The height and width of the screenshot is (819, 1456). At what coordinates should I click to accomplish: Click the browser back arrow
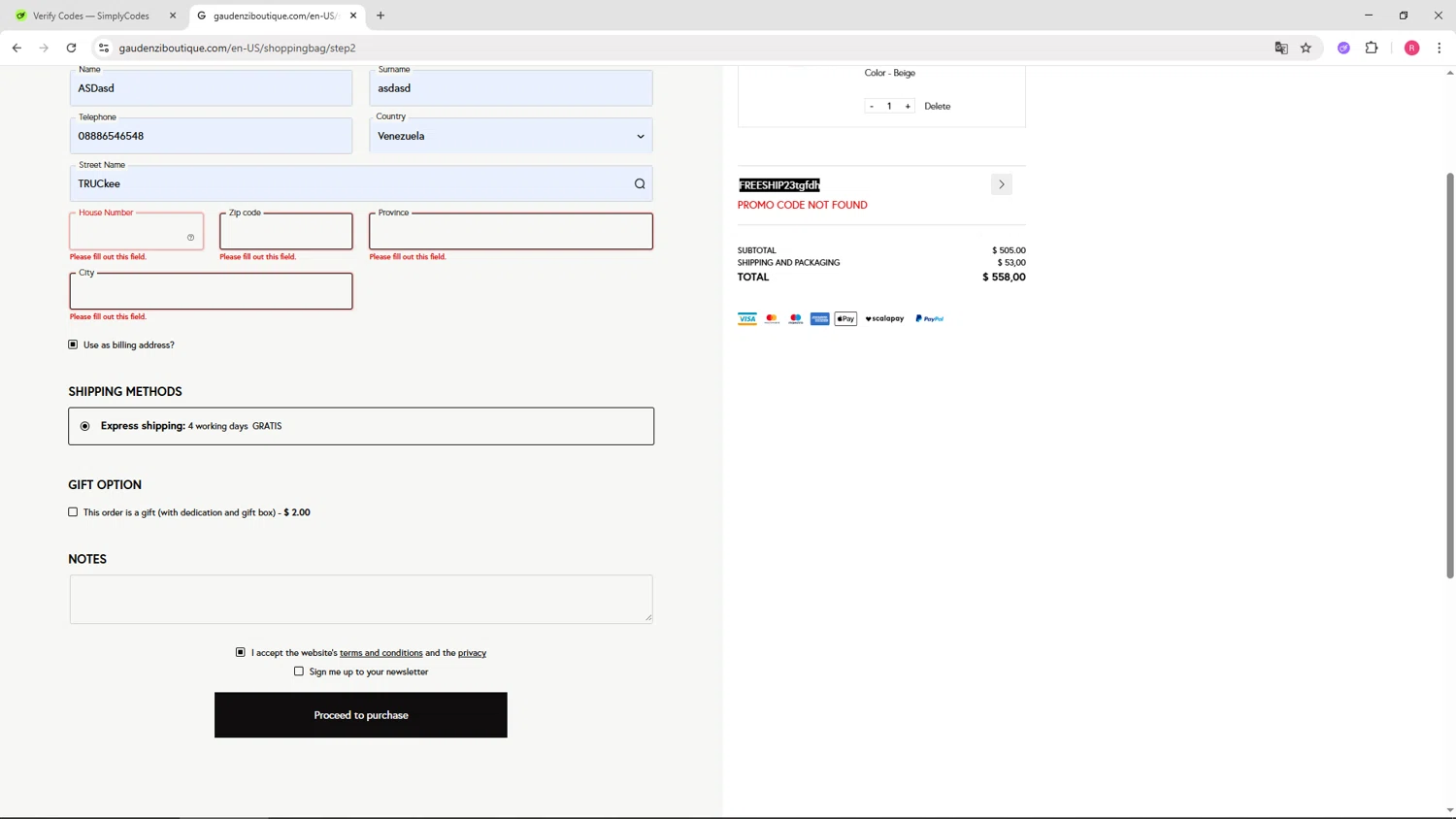[x=17, y=48]
